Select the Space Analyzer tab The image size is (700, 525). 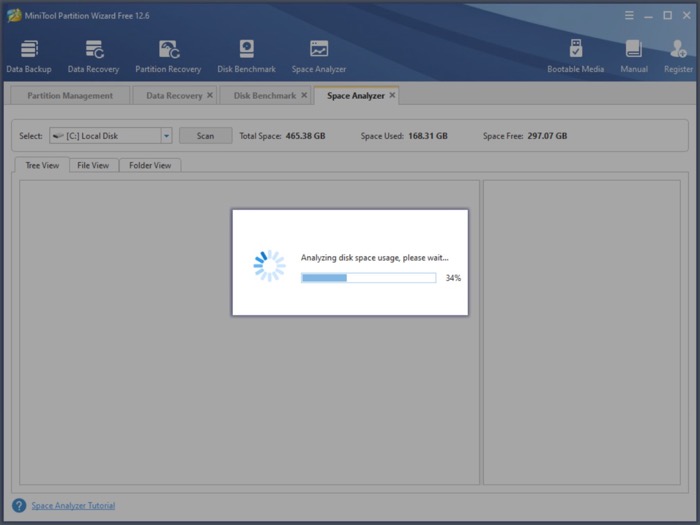[355, 96]
